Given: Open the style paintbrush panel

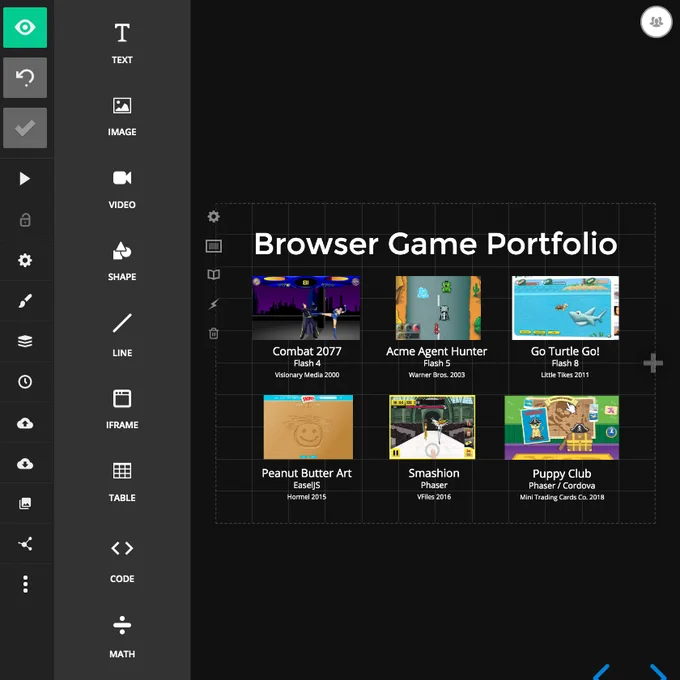Looking at the screenshot, I should pyautogui.click(x=25, y=301).
